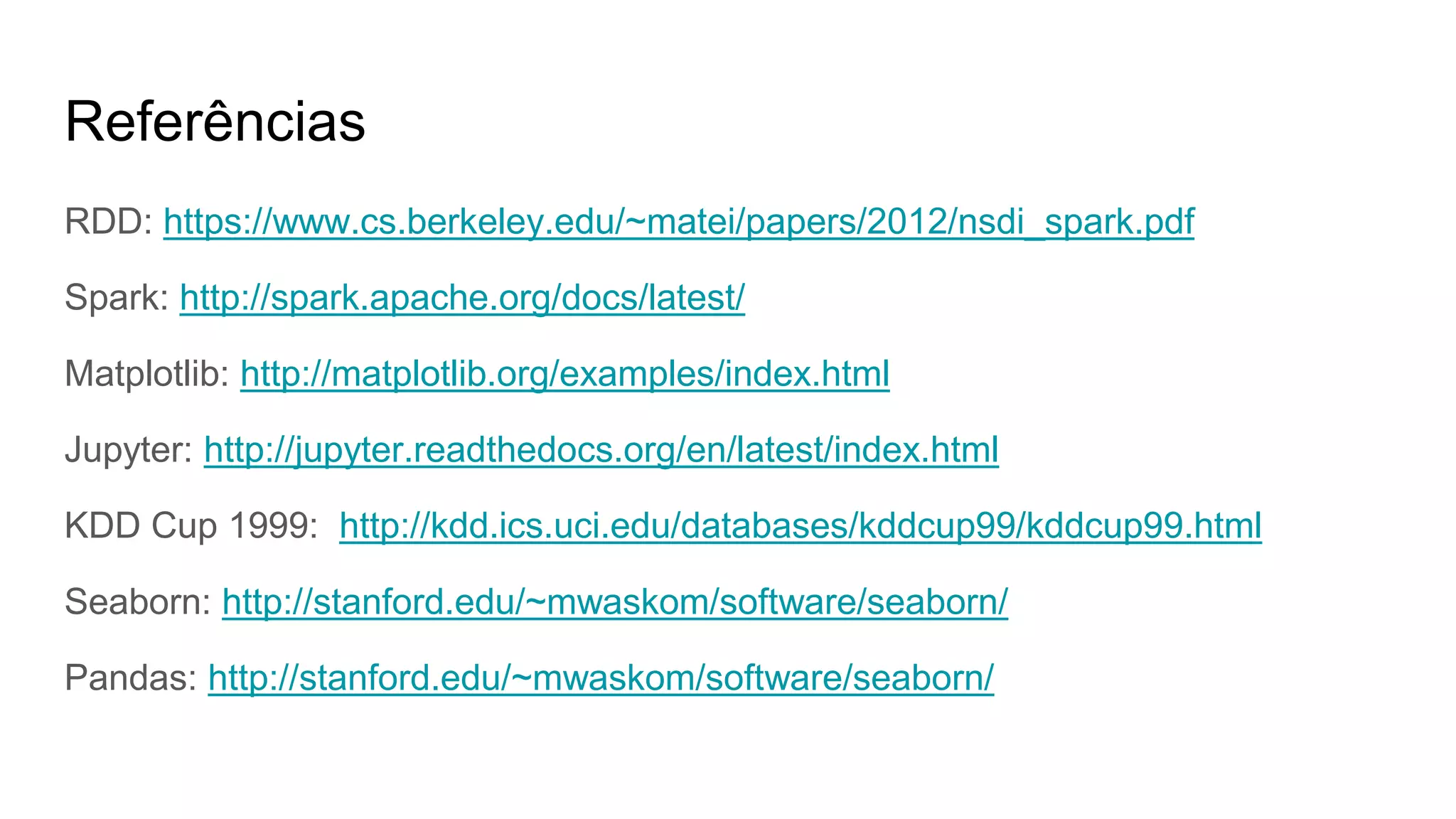Follow the Matplotlib examples index link
Screen dimensions: 1456x819
pyautogui.click(x=564, y=374)
